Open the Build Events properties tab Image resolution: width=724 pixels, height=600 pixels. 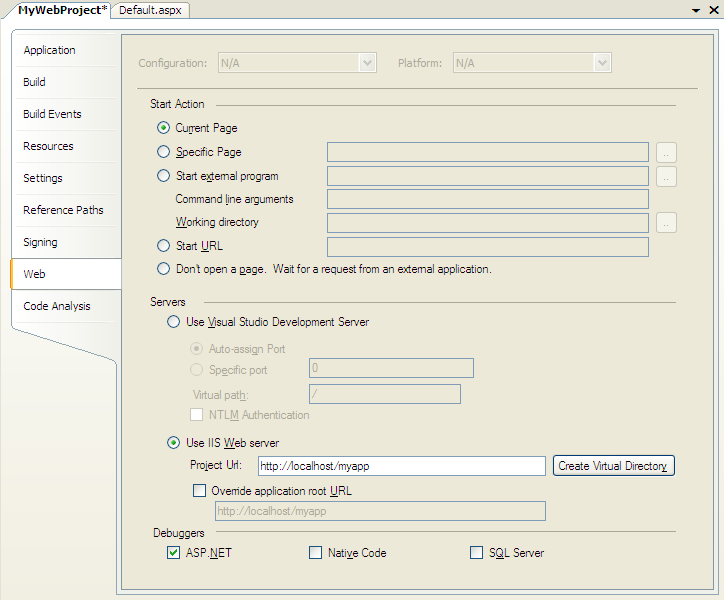click(52, 114)
